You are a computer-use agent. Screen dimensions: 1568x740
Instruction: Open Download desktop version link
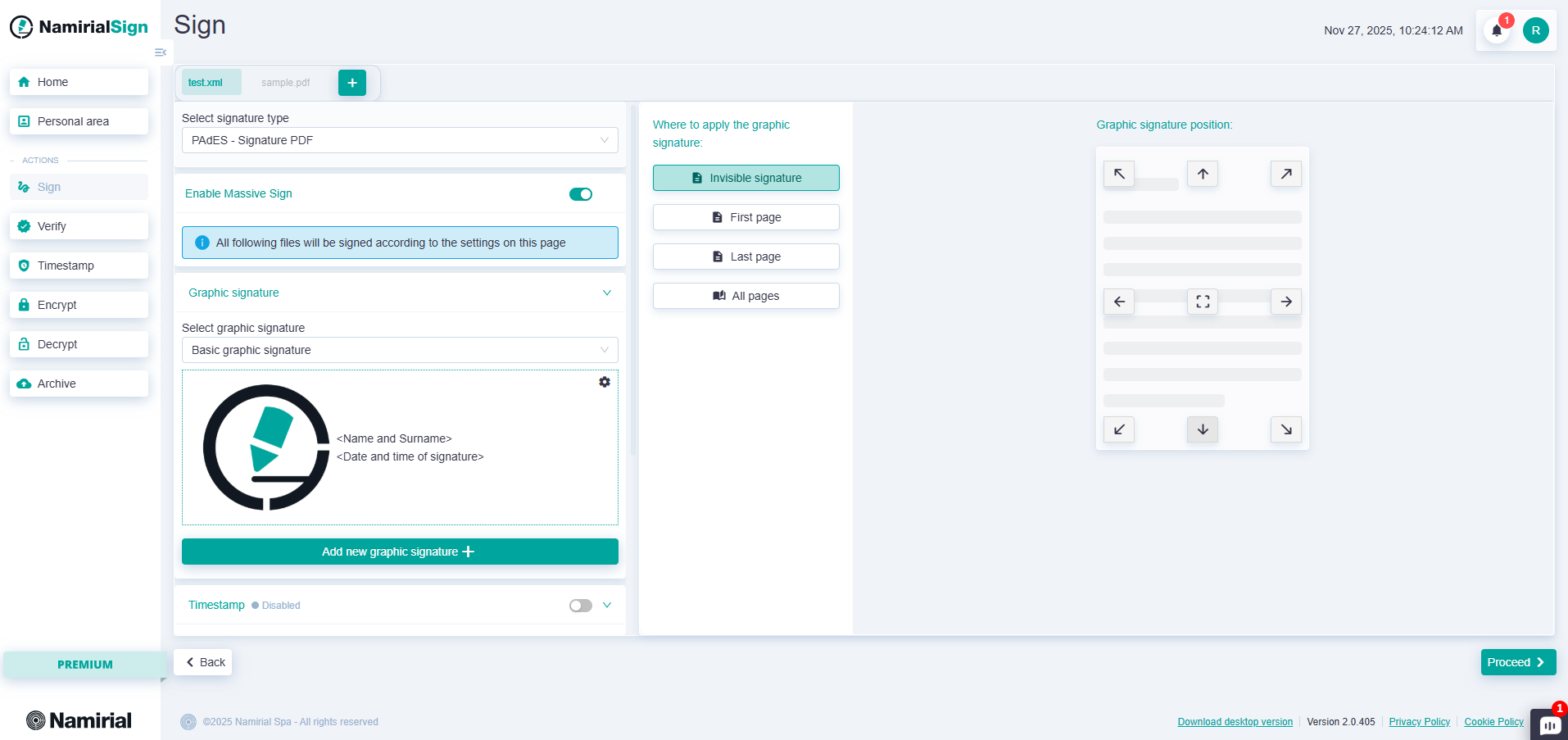pos(1235,722)
